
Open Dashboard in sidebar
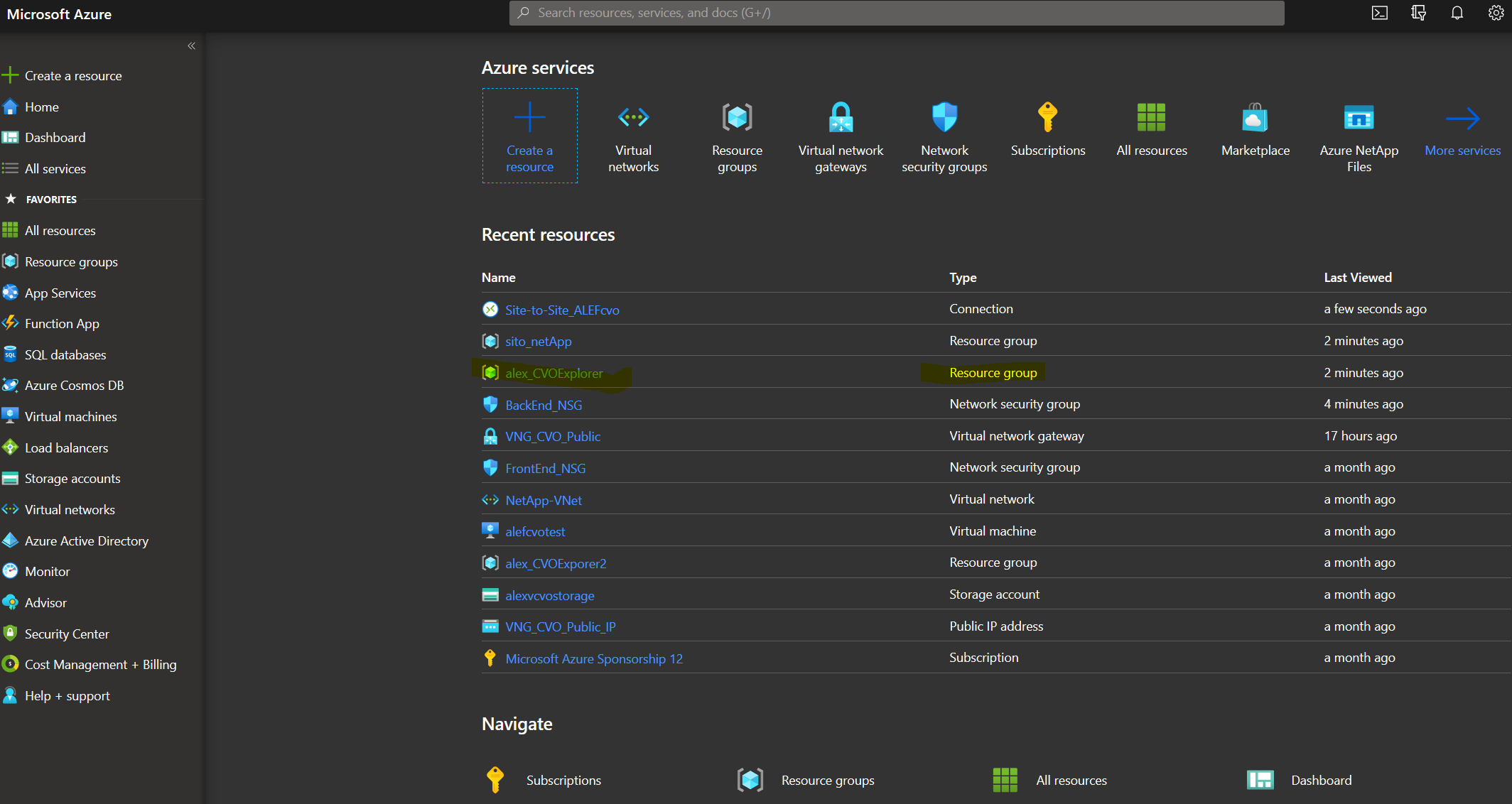click(55, 137)
